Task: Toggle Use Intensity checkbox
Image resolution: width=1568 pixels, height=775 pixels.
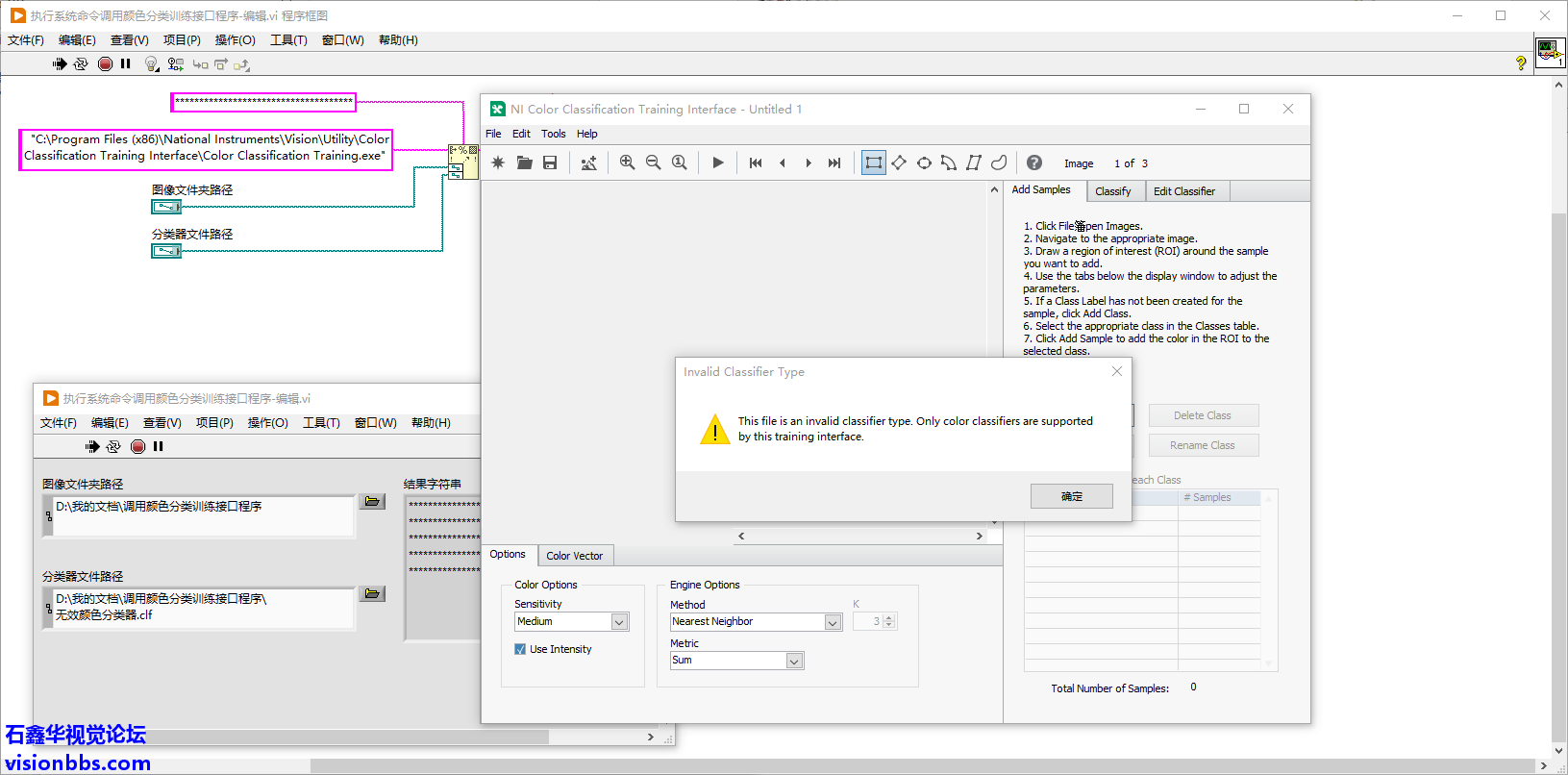Action: point(520,649)
